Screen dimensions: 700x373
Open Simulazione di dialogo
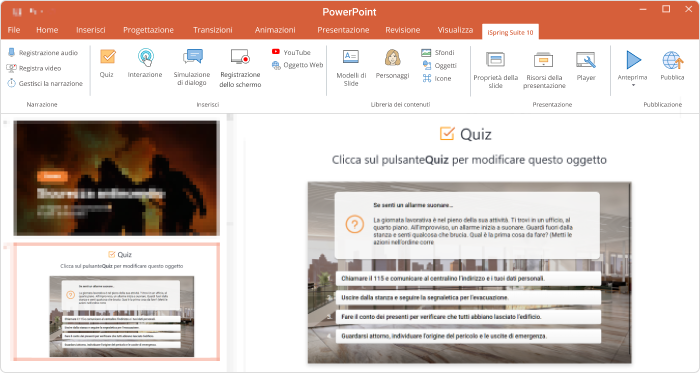coord(192,67)
